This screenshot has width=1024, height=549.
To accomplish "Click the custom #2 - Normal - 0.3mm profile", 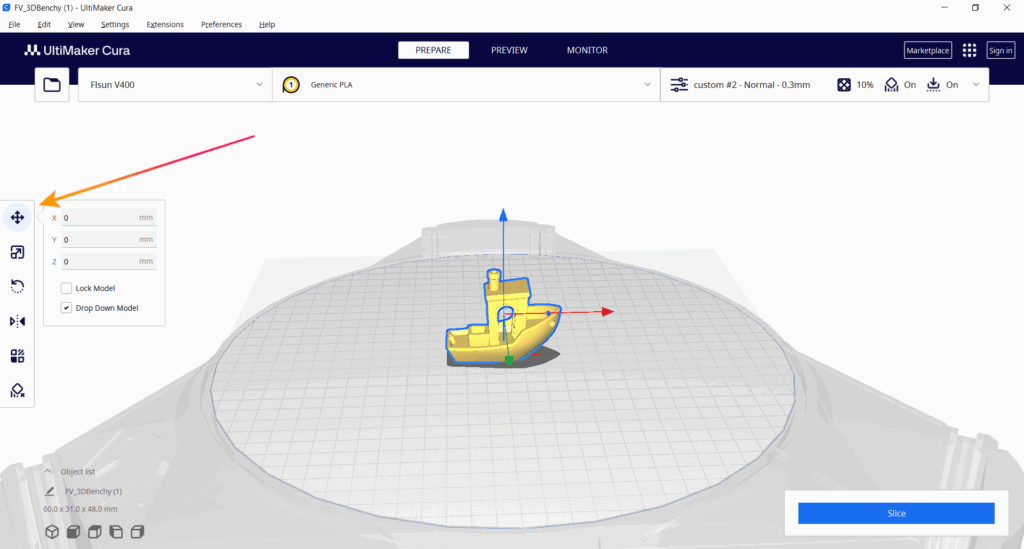I will point(752,85).
